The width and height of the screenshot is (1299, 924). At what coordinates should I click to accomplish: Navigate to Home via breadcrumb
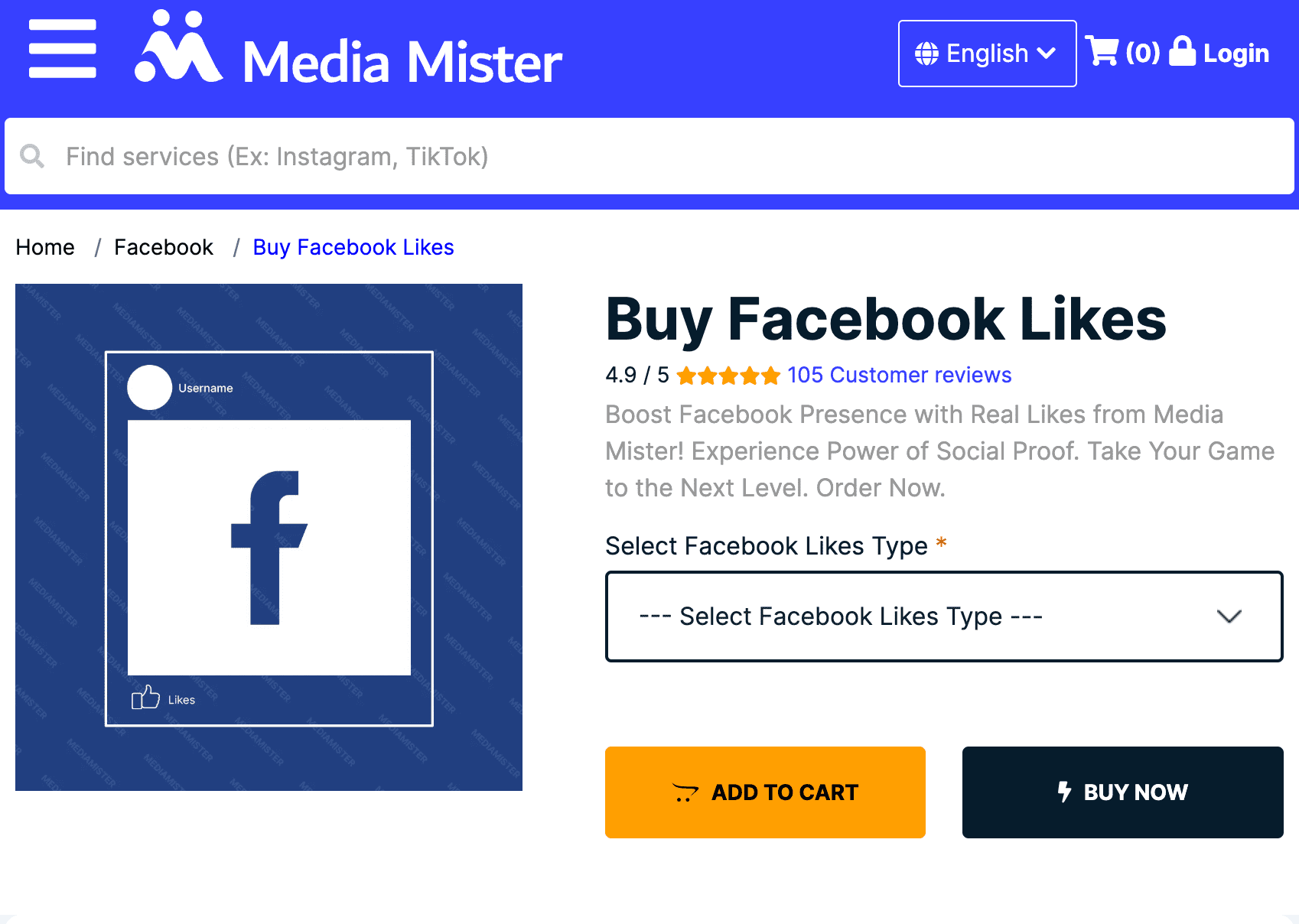[x=44, y=247]
